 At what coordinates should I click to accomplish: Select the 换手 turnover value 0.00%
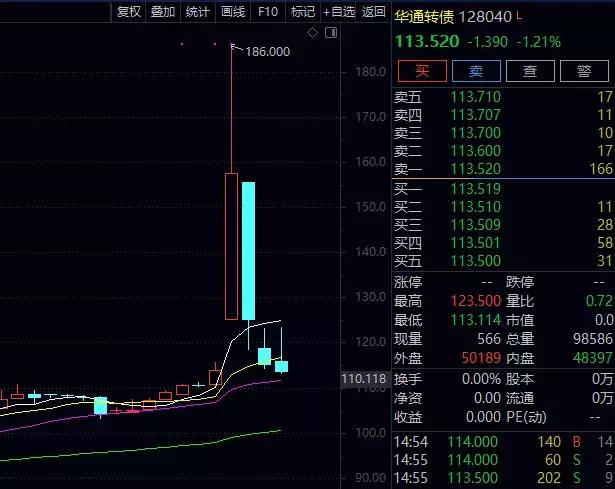coord(481,379)
